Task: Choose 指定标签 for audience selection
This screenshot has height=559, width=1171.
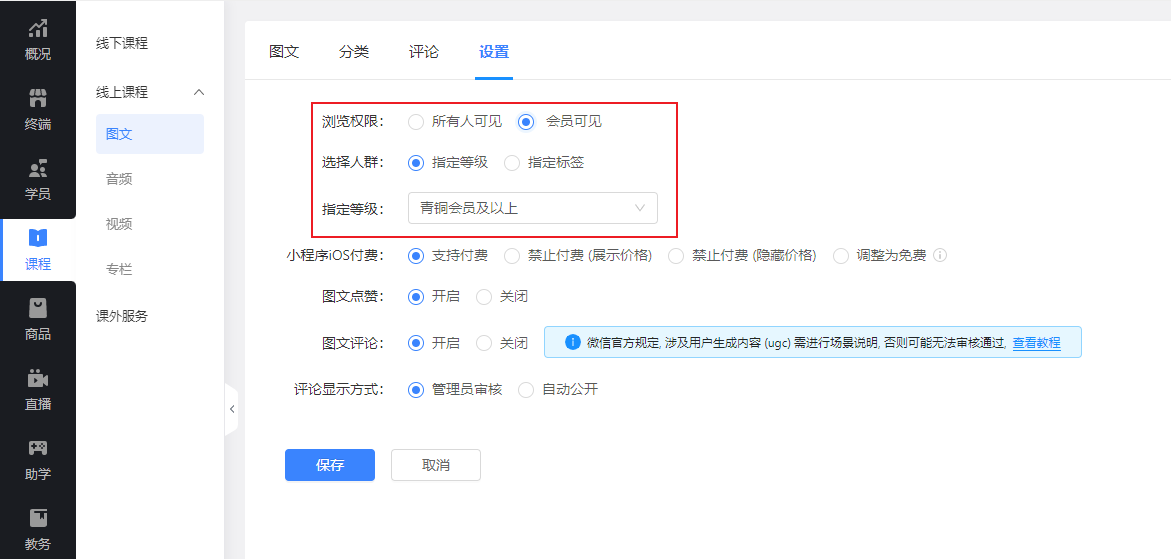Action: tap(512, 163)
